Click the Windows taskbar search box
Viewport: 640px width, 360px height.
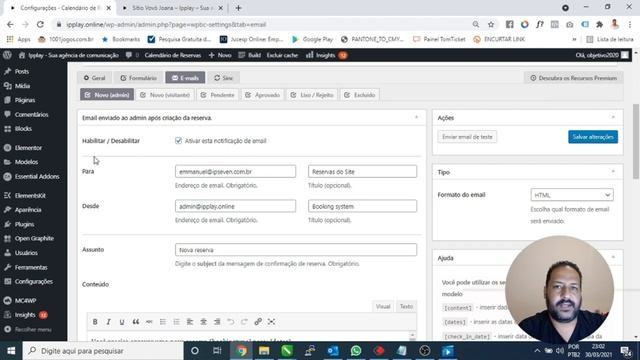click(103, 351)
